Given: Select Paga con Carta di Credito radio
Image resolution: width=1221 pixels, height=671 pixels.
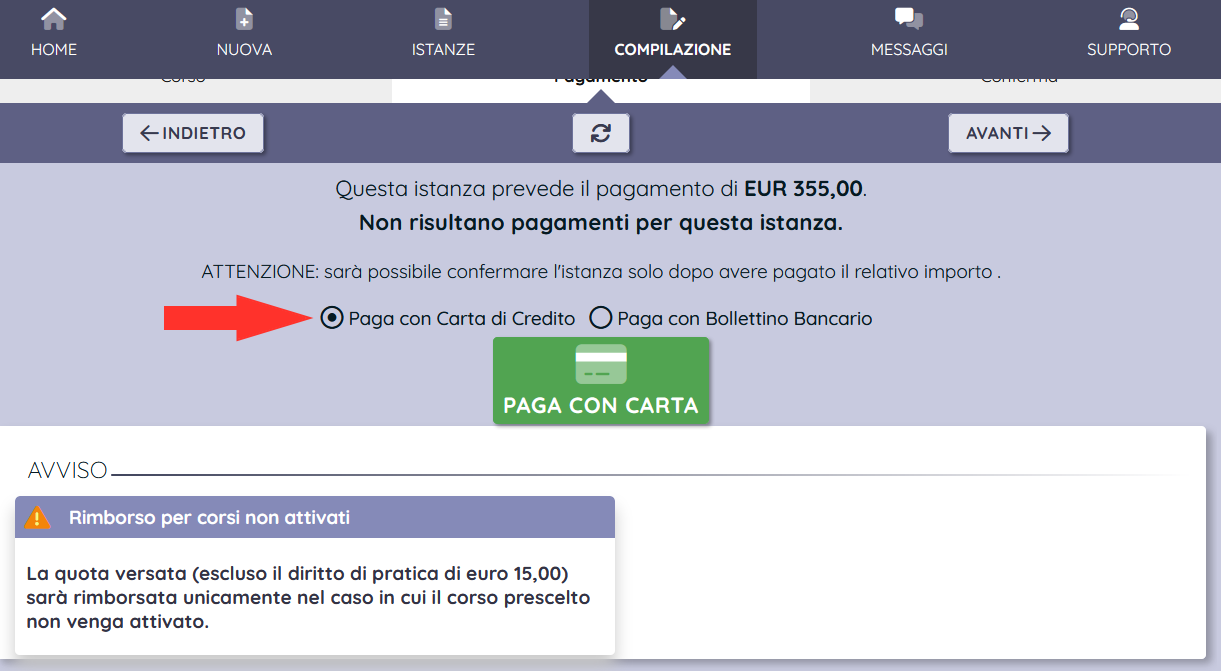Looking at the screenshot, I should [331, 319].
